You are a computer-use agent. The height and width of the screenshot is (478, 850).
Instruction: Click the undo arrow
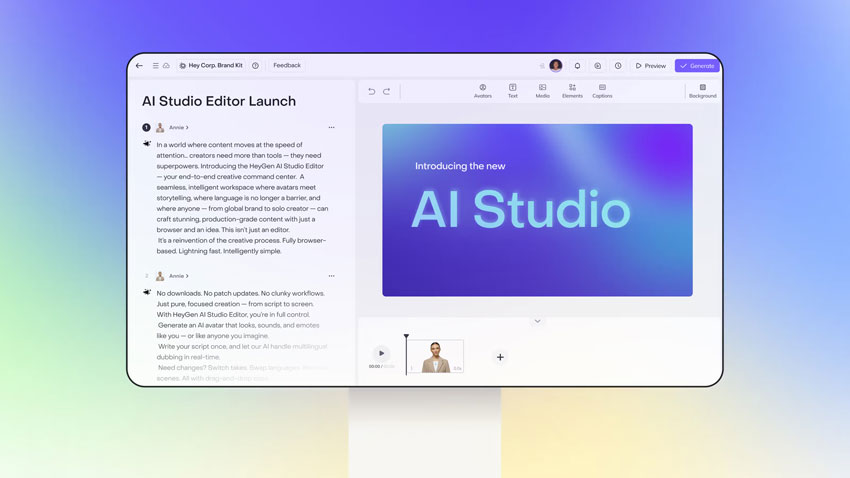tap(371, 91)
